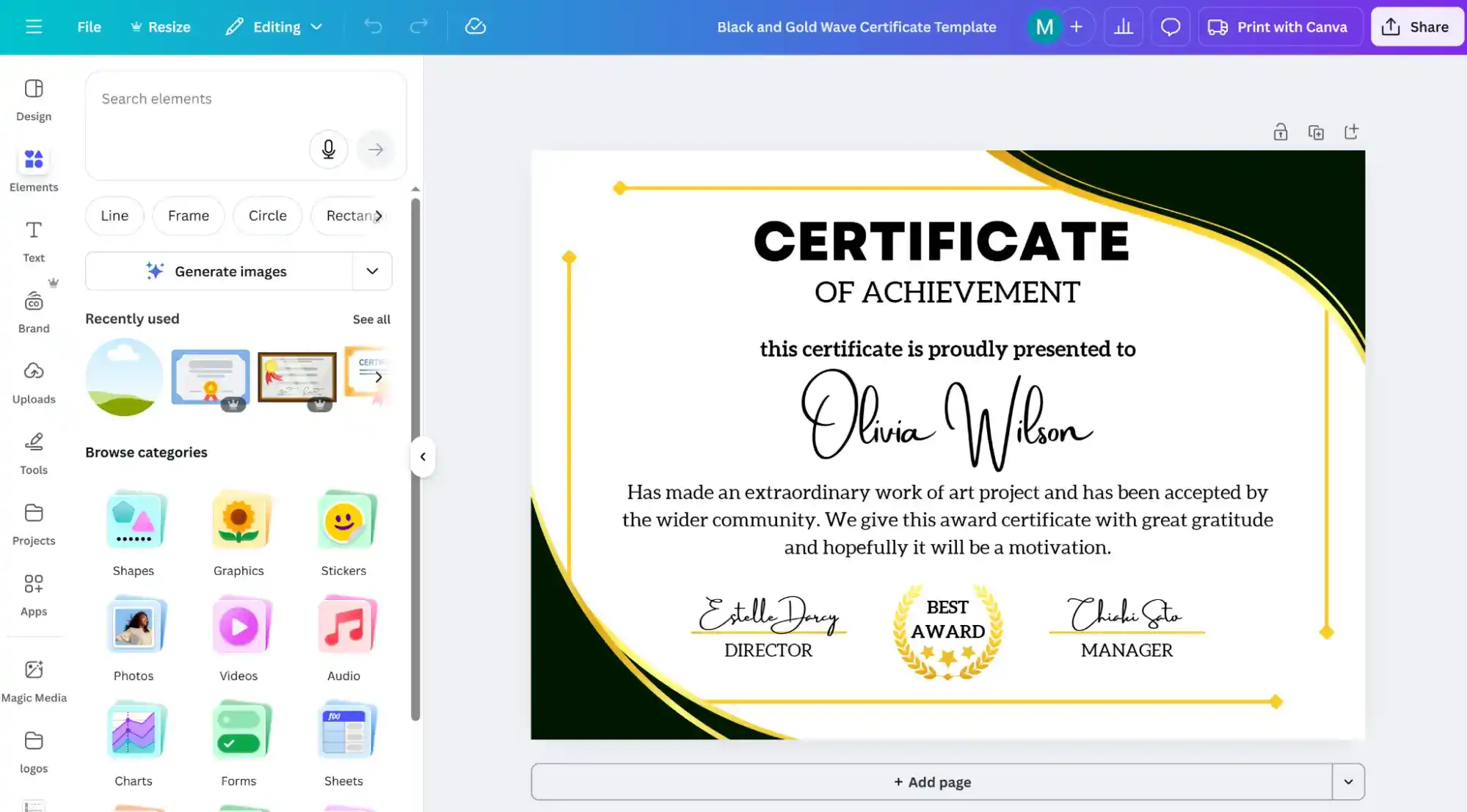This screenshot has height=812, width=1467.
Task: Expand the Editing mode dropdown
Action: tap(274, 27)
